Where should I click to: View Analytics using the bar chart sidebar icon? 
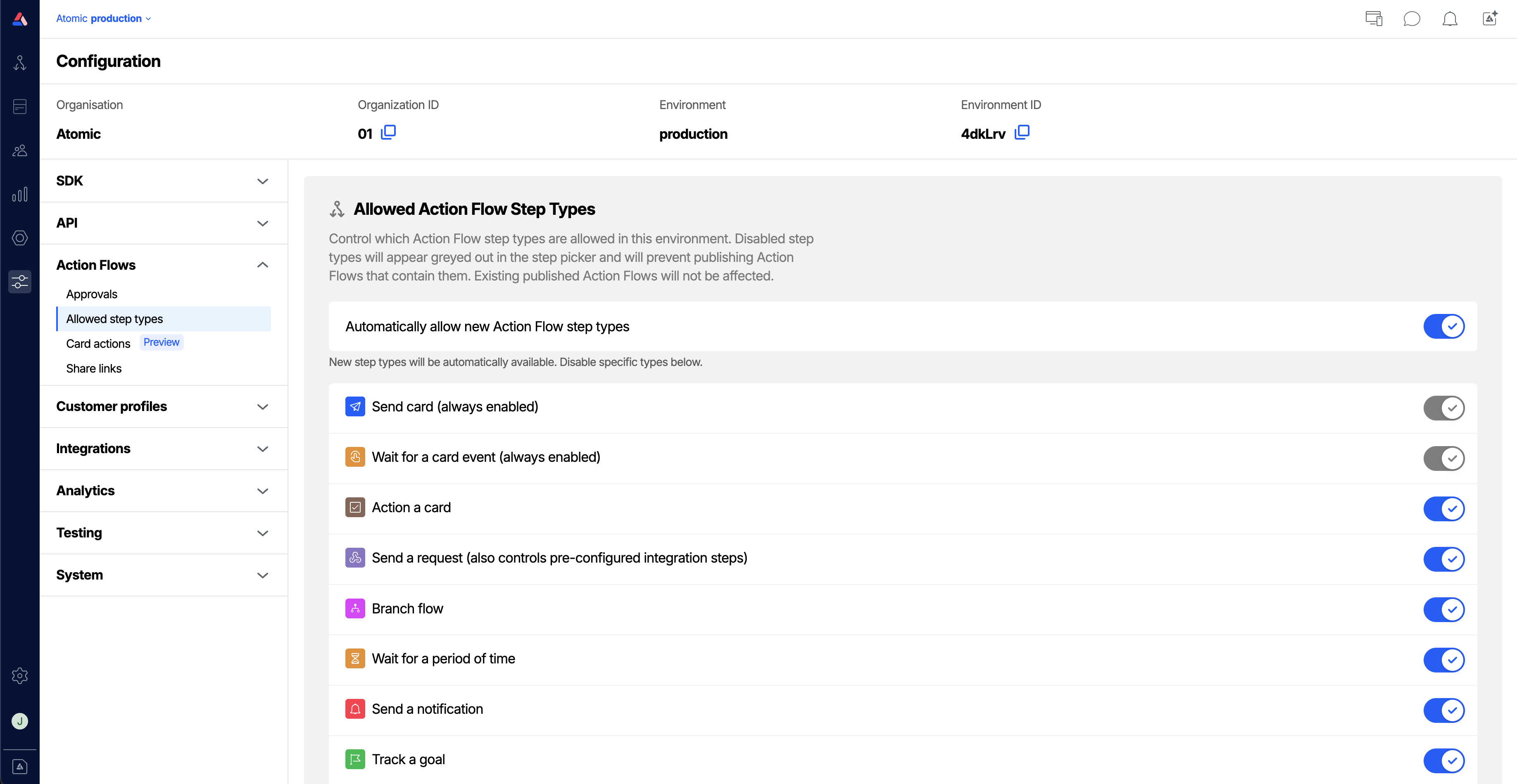(19, 195)
